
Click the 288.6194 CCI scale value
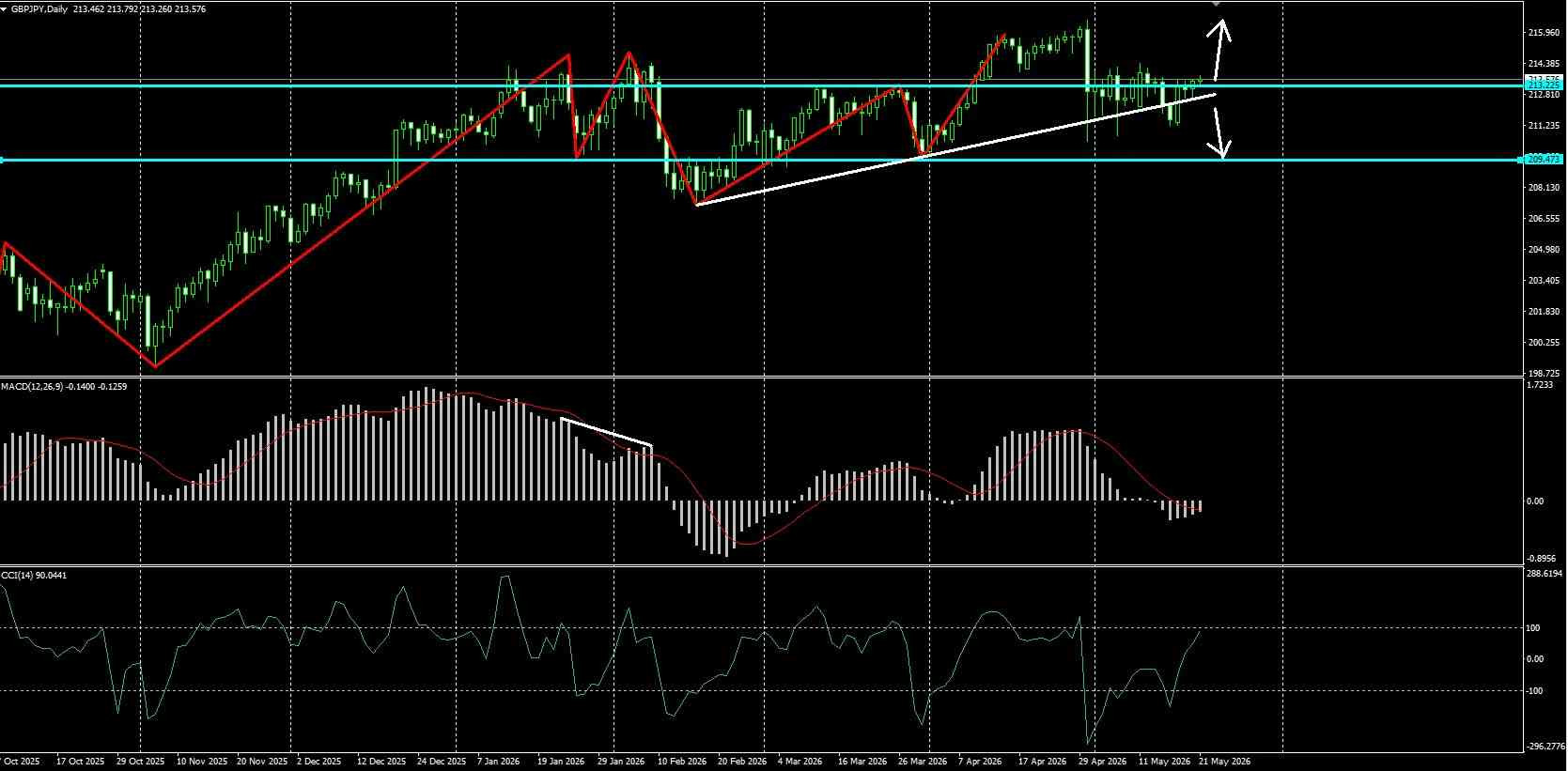(x=1545, y=573)
